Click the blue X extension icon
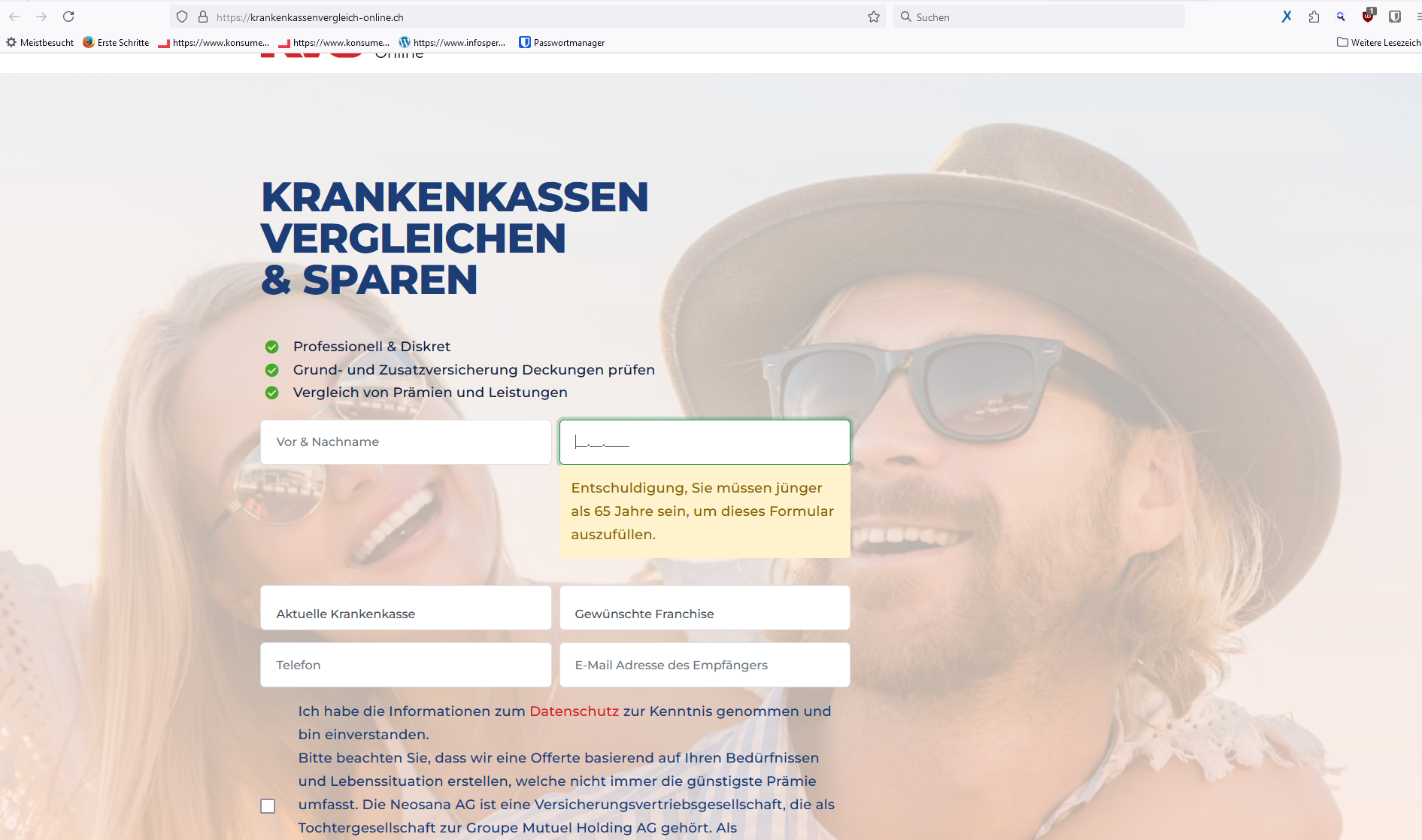Screen dimensions: 1422x840 (1287, 17)
